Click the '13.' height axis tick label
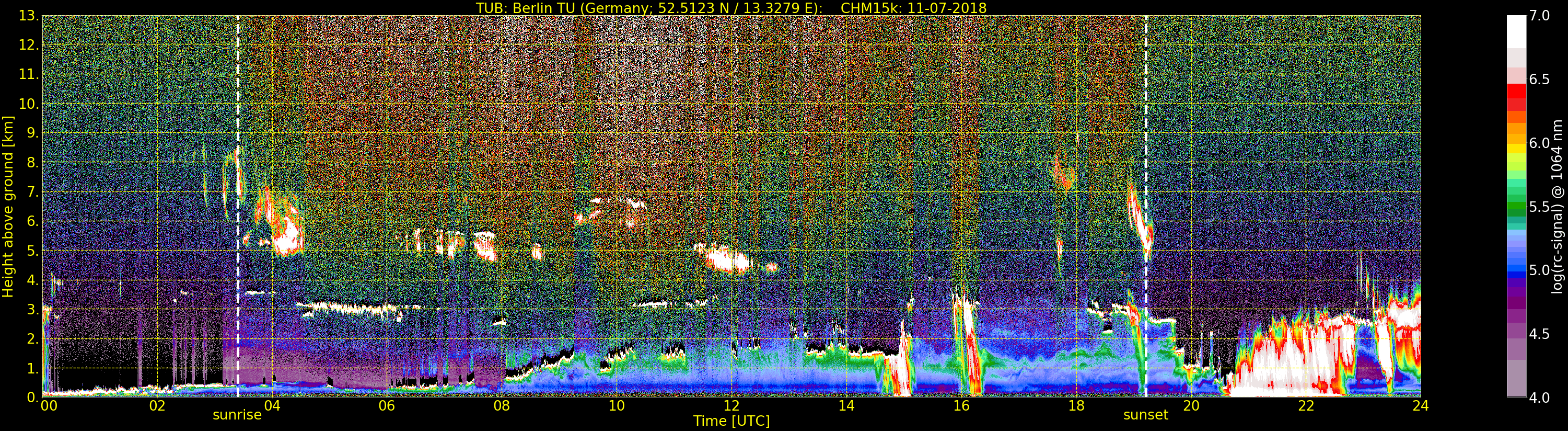 point(29,16)
